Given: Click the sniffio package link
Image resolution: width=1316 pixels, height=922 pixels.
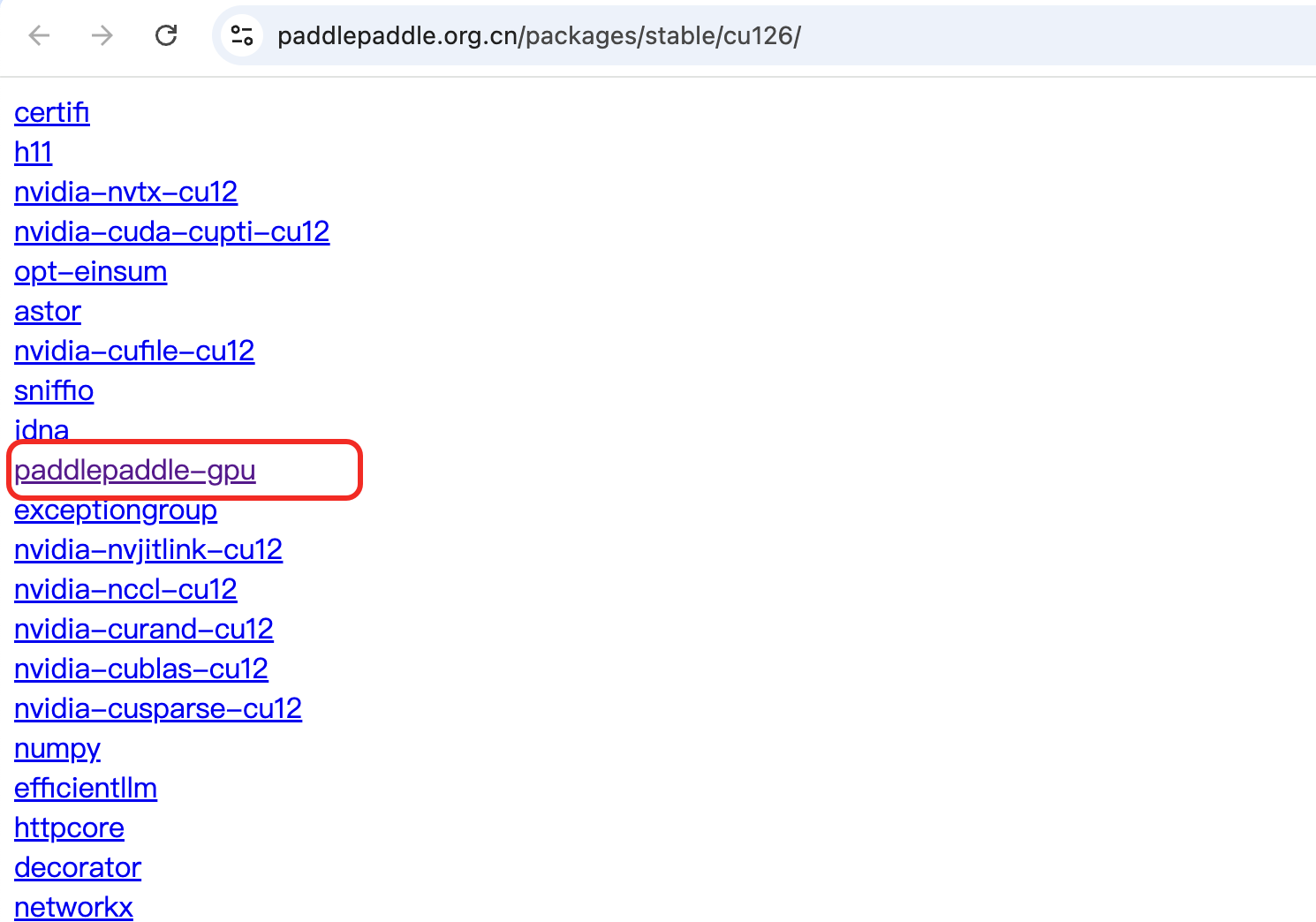Looking at the screenshot, I should click(x=54, y=391).
